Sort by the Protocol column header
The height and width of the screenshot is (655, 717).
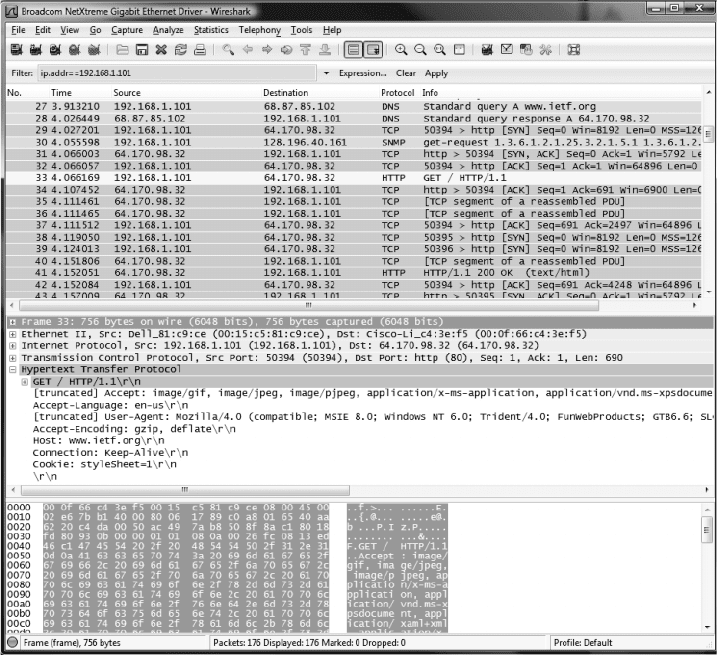pyautogui.click(x=397, y=93)
